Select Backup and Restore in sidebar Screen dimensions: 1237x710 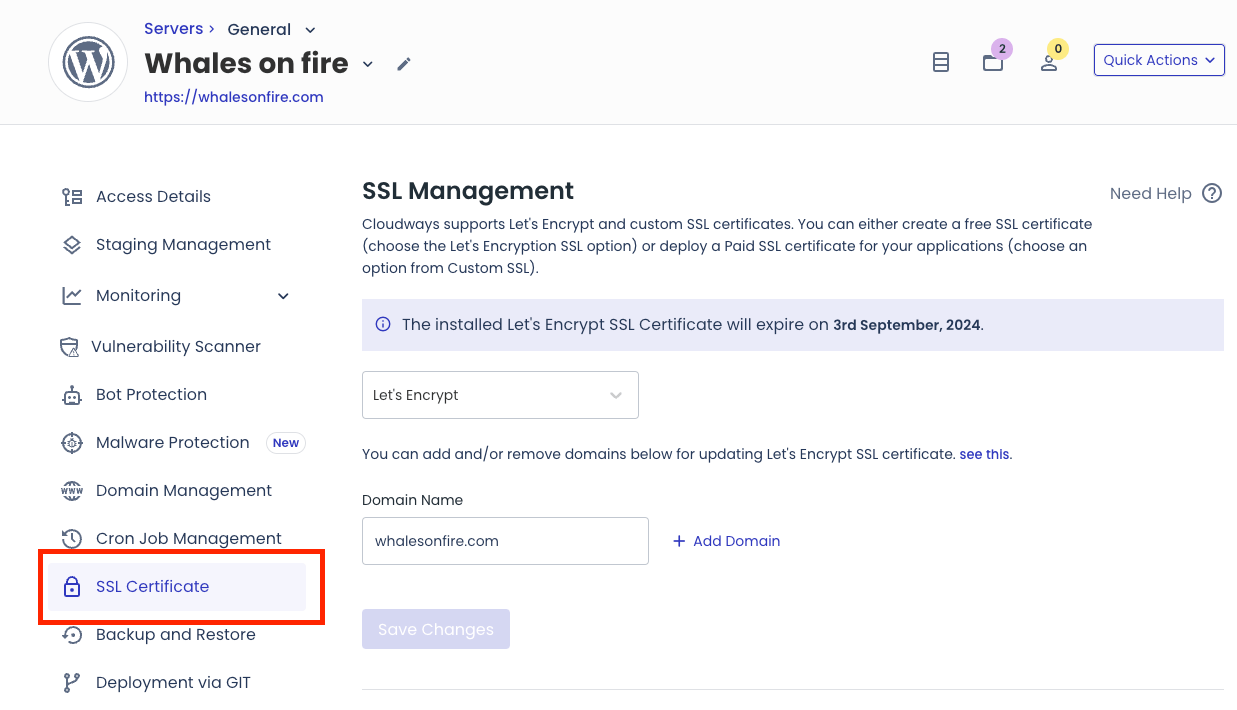[175, 634]
